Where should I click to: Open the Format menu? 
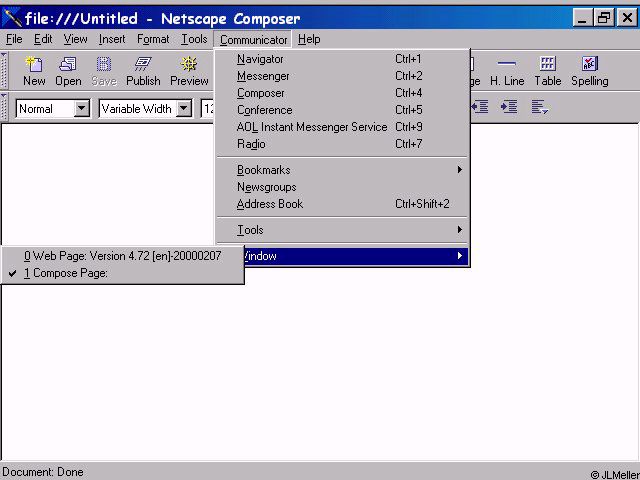click(153, 39)
